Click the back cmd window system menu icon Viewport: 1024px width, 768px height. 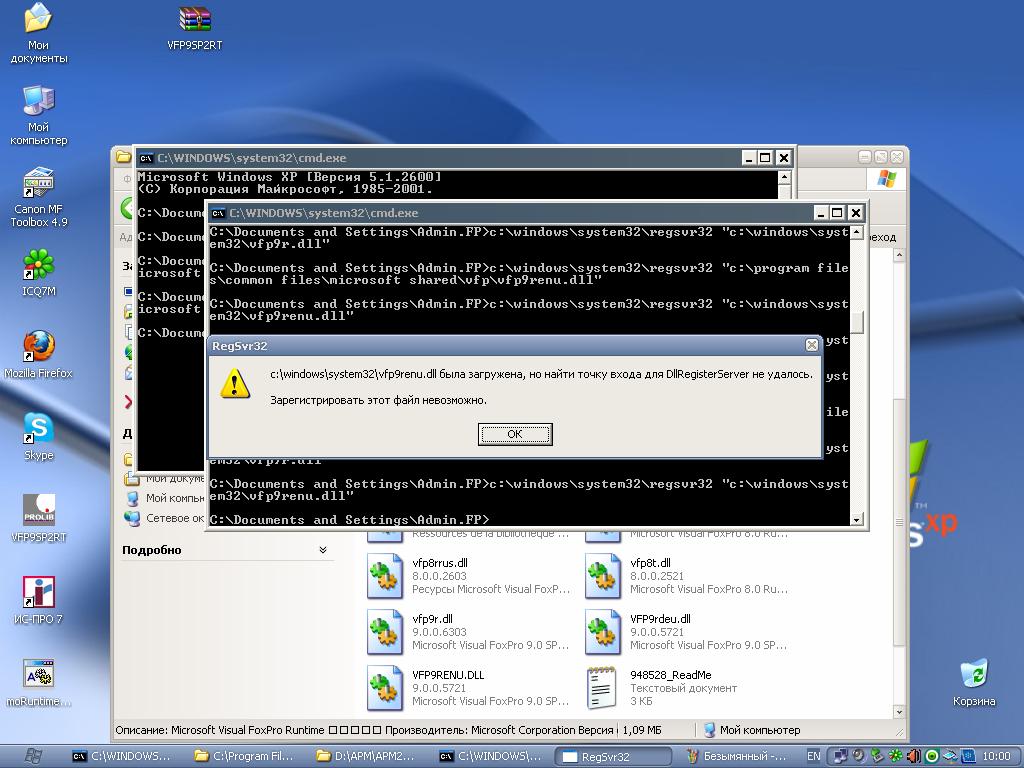tap(146, 158)
